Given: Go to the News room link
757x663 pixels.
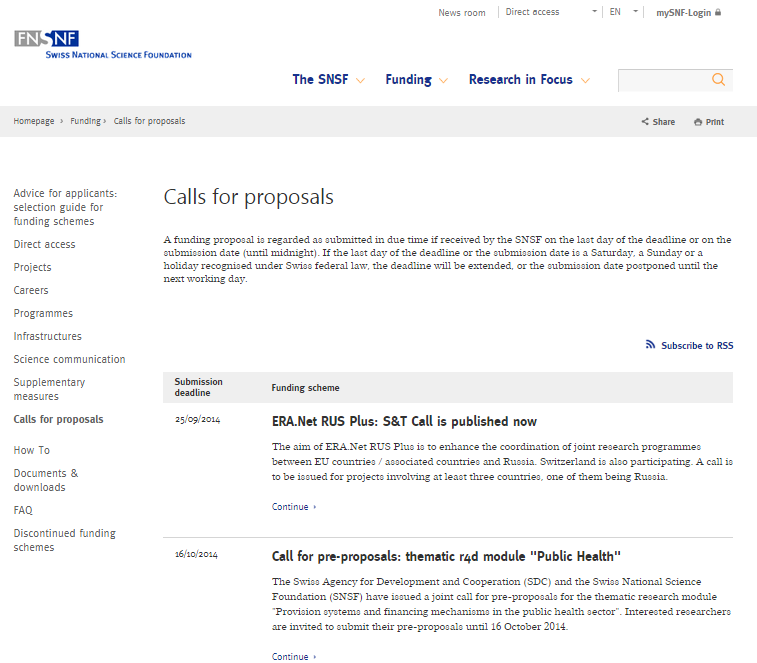Looking at the screenshot, I should pyautogui.click(x=461, y=13).
